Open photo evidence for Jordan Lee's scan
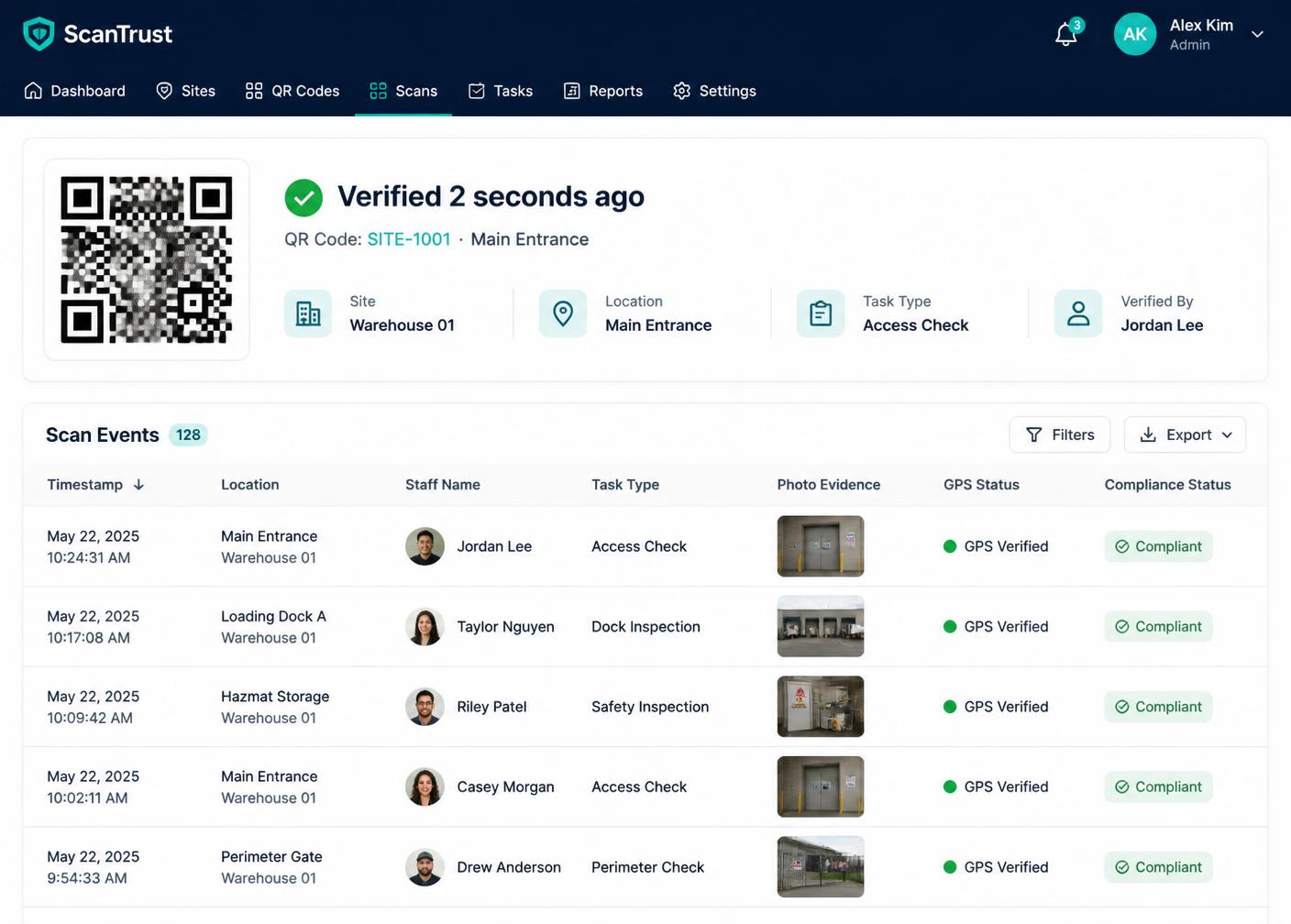The width and height of the screenshot is (1291, 924). (821, 546)
